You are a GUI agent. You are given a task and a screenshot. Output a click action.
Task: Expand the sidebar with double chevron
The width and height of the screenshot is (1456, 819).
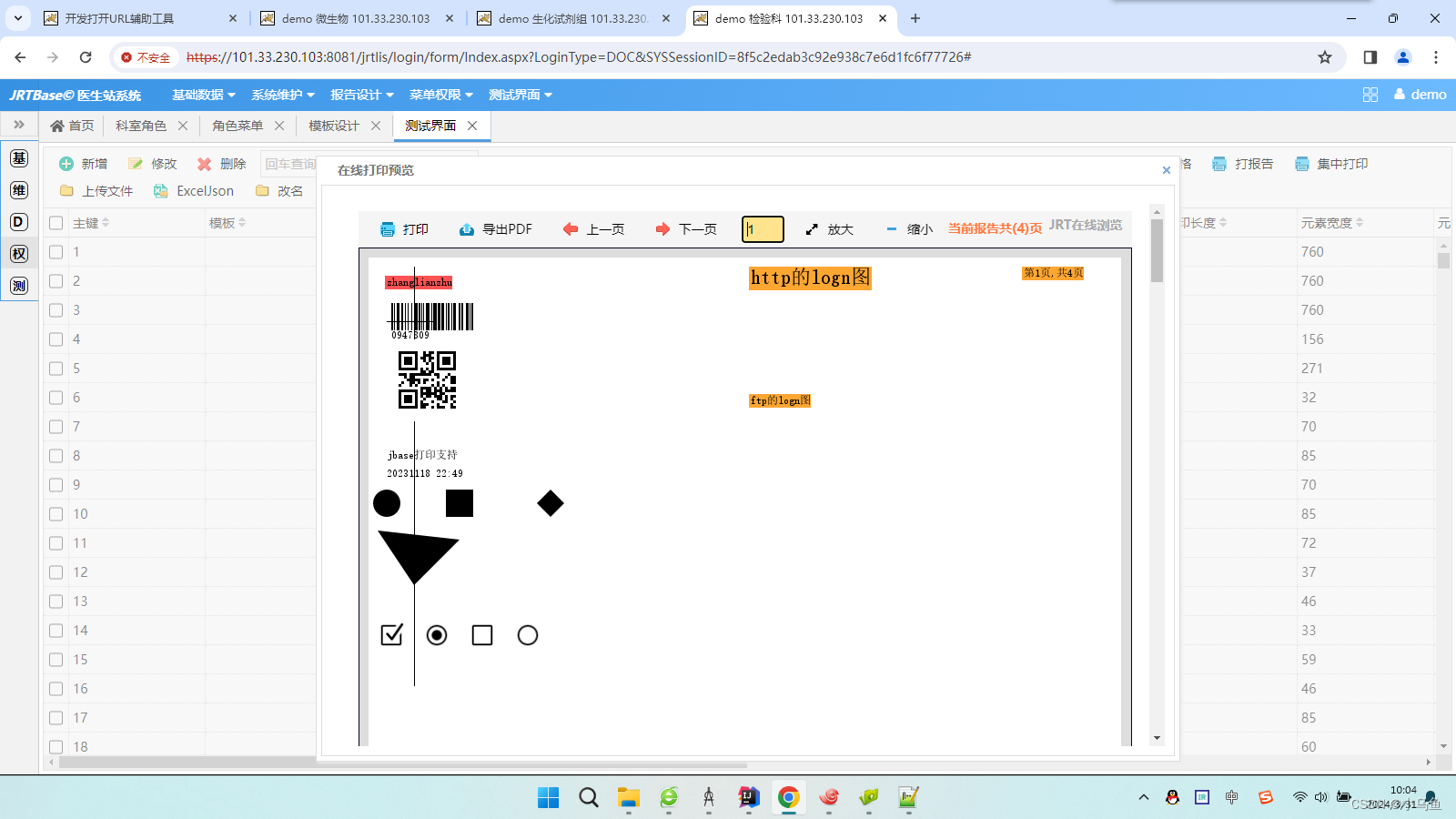(19, 125)
